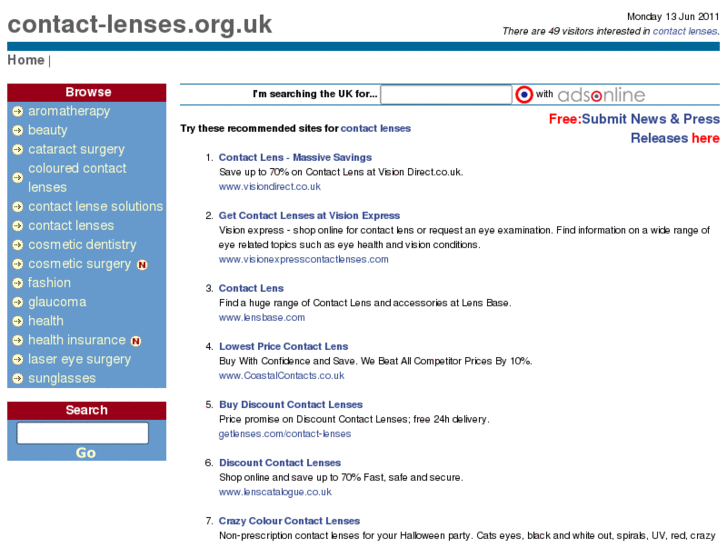The width and height of the screenshot is (727, 545).
Task: Click the arrow icon beside cosmetic surgery
Action: pyautogui.click(x=18, y=264)
